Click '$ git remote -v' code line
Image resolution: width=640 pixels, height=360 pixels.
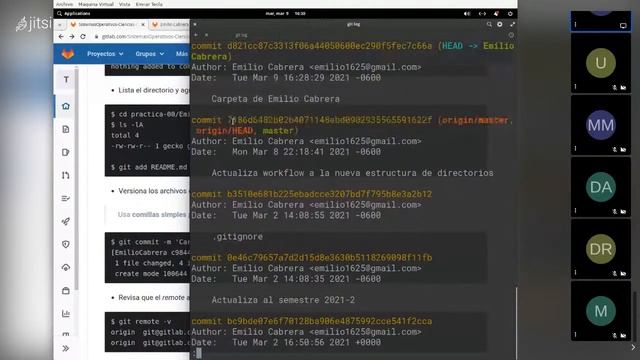141,322
